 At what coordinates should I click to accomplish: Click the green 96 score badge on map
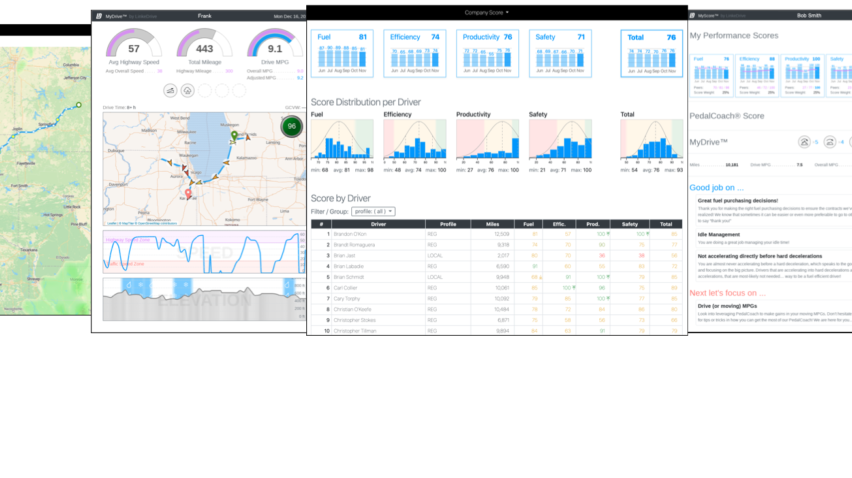pyautogui.click(x=291, y=126)
